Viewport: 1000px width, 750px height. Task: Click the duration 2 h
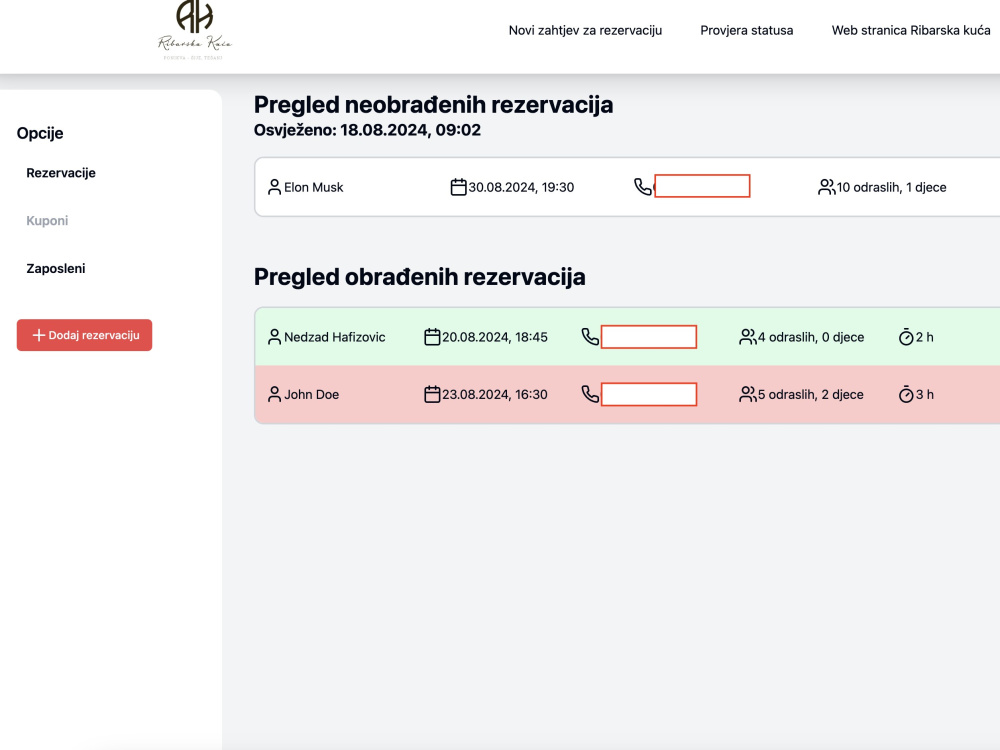click(924, 337)
